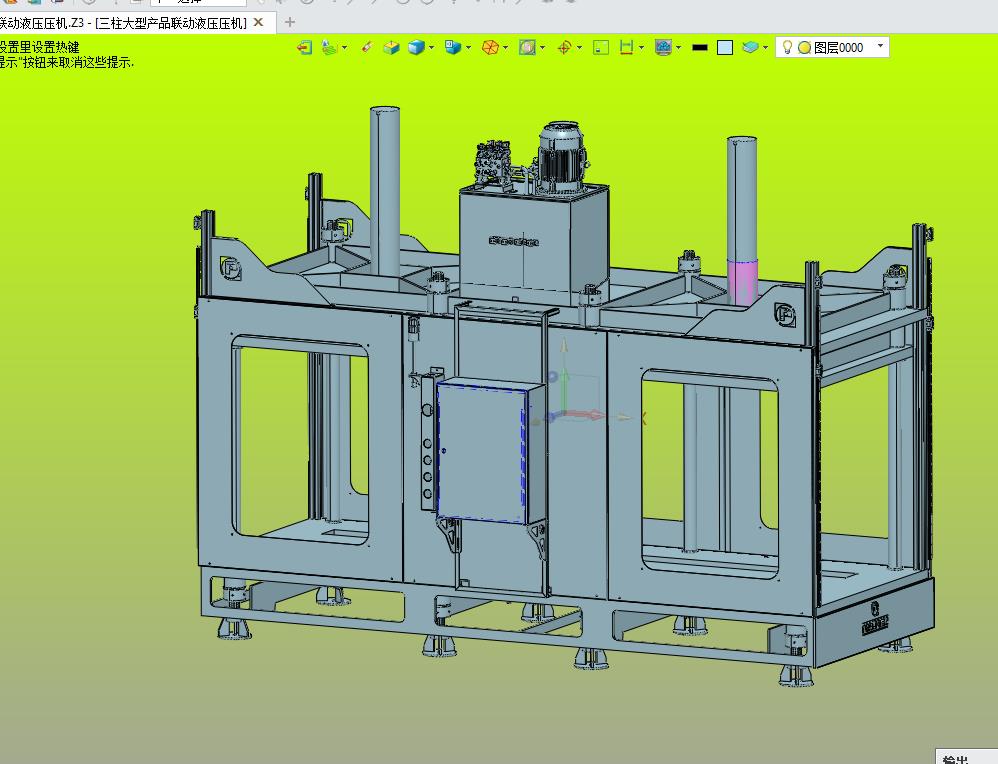Toggle the light bulb layer visibility icon
This screenshot has height=764, width=998.
787,47
